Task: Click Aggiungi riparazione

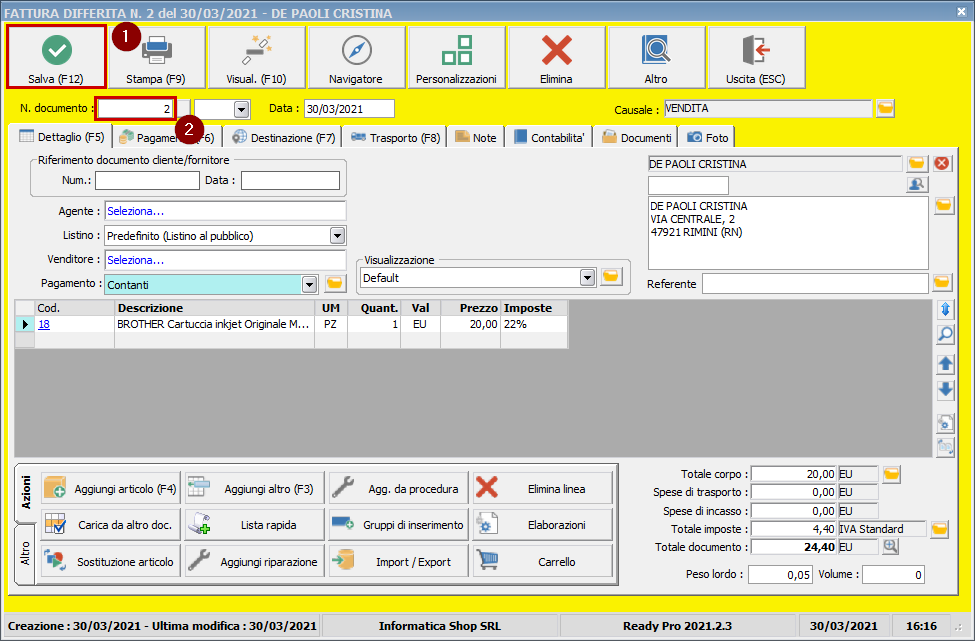Action: click(255, 561)
